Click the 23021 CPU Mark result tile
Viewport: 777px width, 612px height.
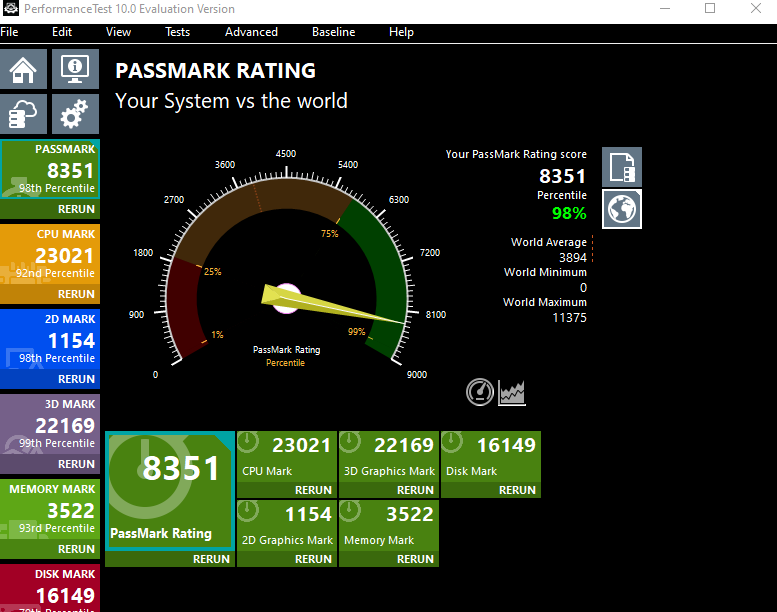pyautogui.click(x=287, y=457)
